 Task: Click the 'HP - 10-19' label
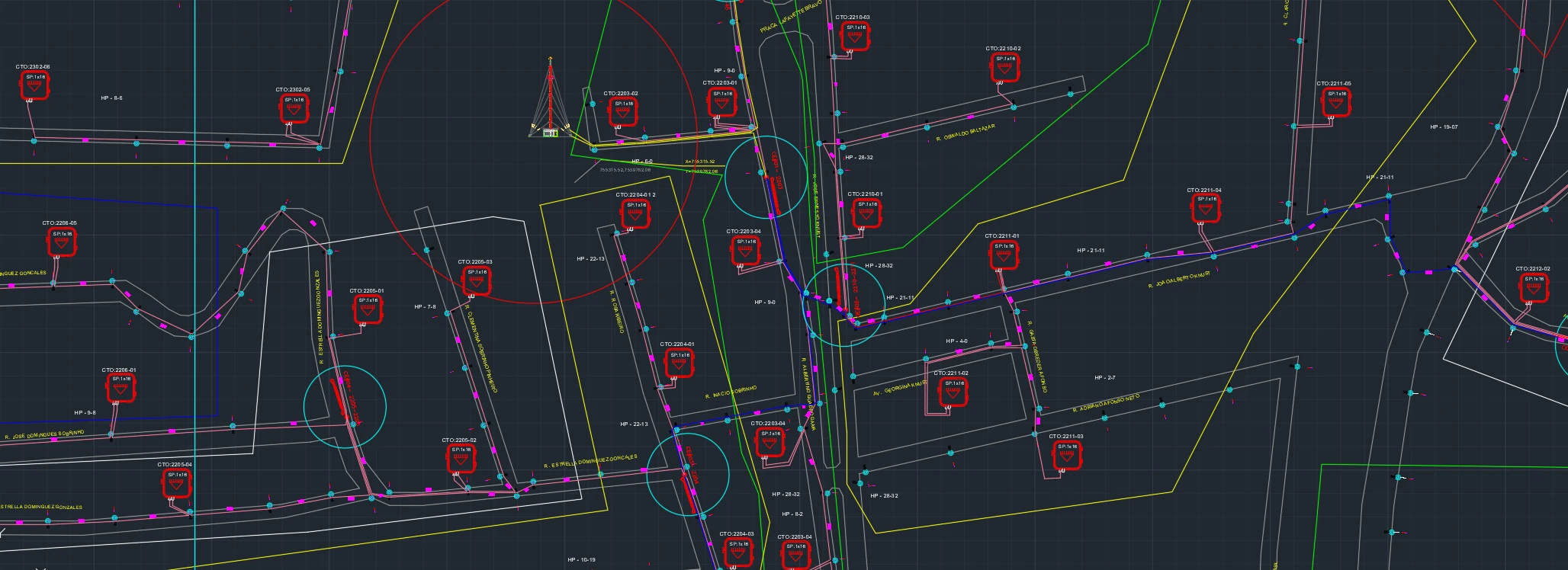pyautogui.click(x=581, y=560)
